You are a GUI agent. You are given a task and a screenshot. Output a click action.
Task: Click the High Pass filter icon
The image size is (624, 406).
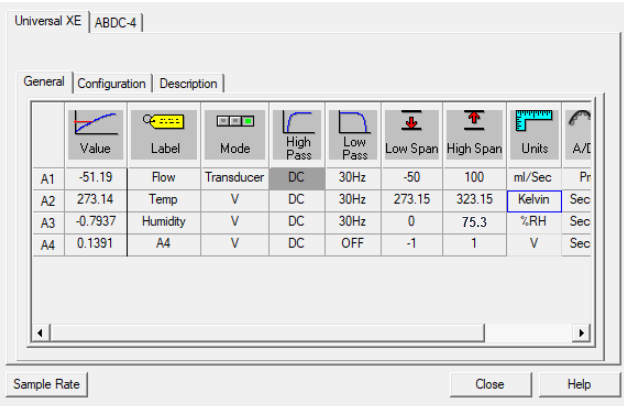click(x=298, y=122)
